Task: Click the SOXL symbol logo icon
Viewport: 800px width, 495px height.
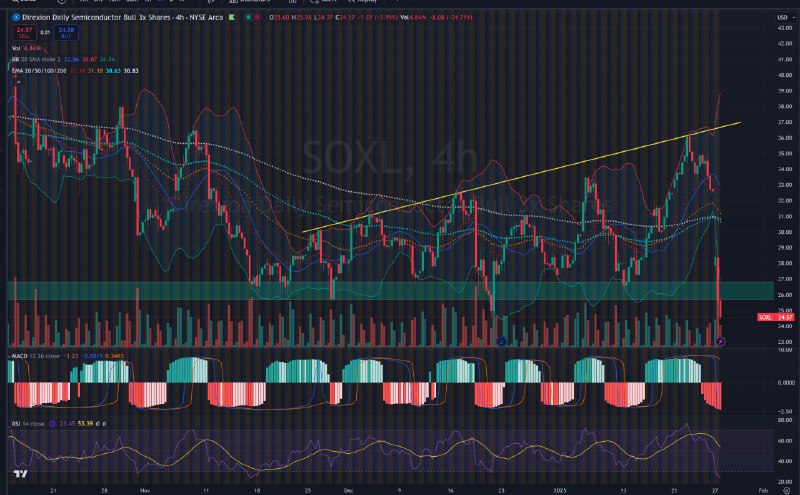Action: point(16,17)
